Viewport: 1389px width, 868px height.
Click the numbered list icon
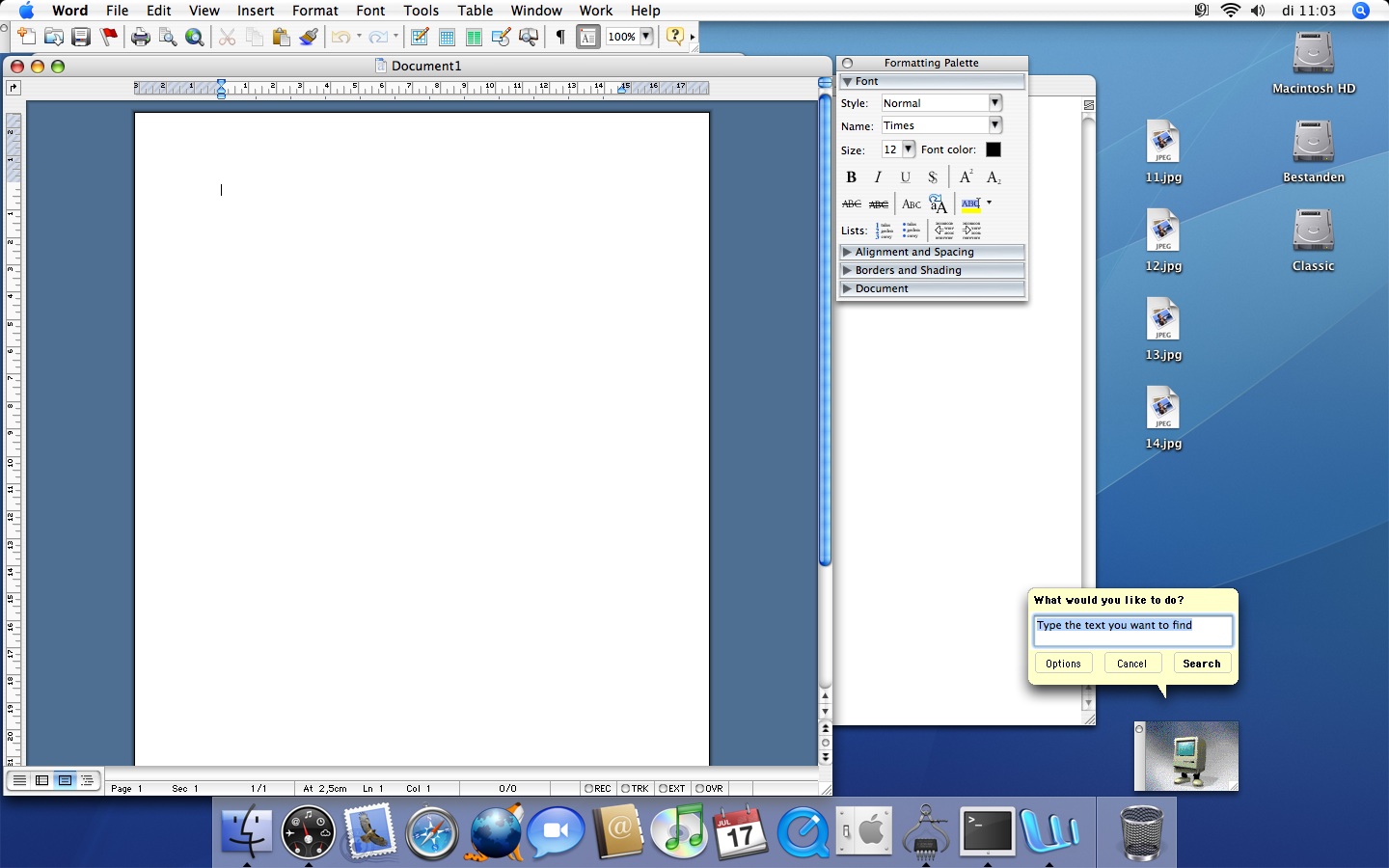click(885, 231)
